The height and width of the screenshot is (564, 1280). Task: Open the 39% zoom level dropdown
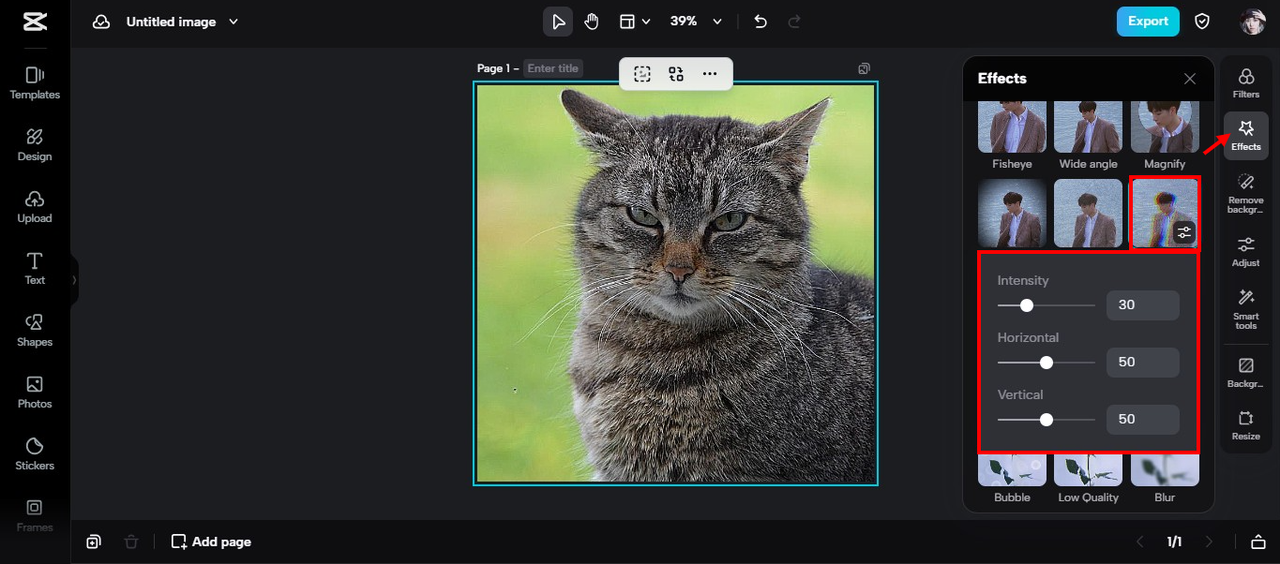tap(696, 21)
